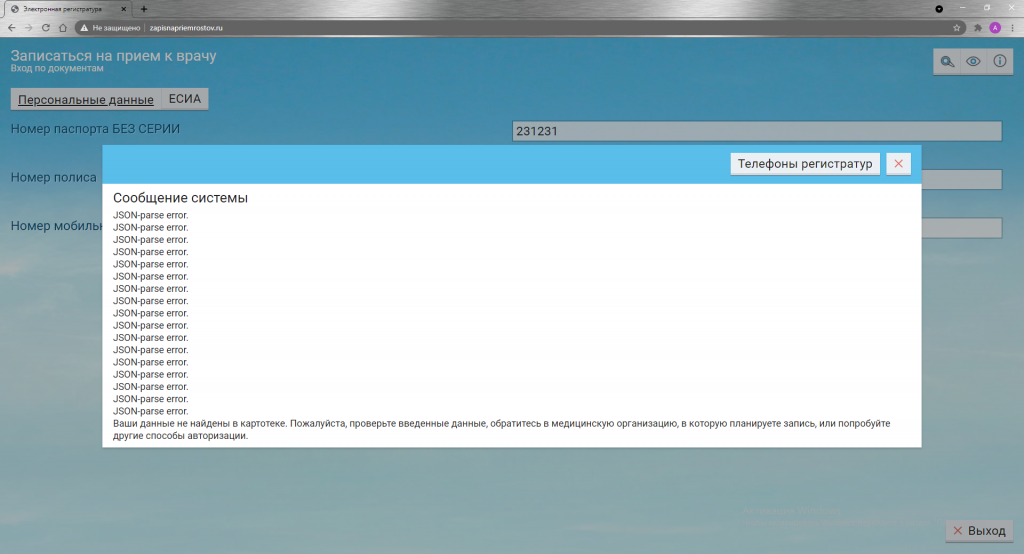Open the browser extensions puzzle icon
Viewport: 1024px width, 554px height.
tap(978, 28)
